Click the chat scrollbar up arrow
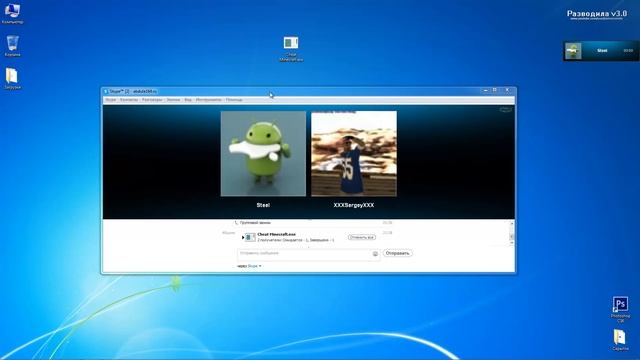640x360 pixels. (512, 223)
